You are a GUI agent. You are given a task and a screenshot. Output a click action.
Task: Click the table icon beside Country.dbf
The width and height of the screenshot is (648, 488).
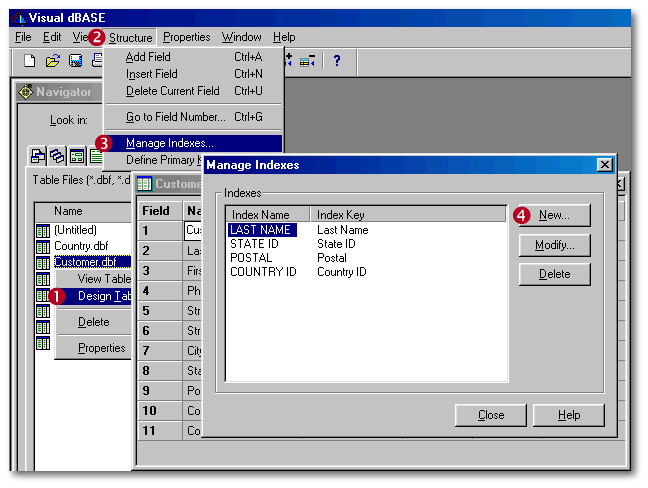[x=43, y=247]
